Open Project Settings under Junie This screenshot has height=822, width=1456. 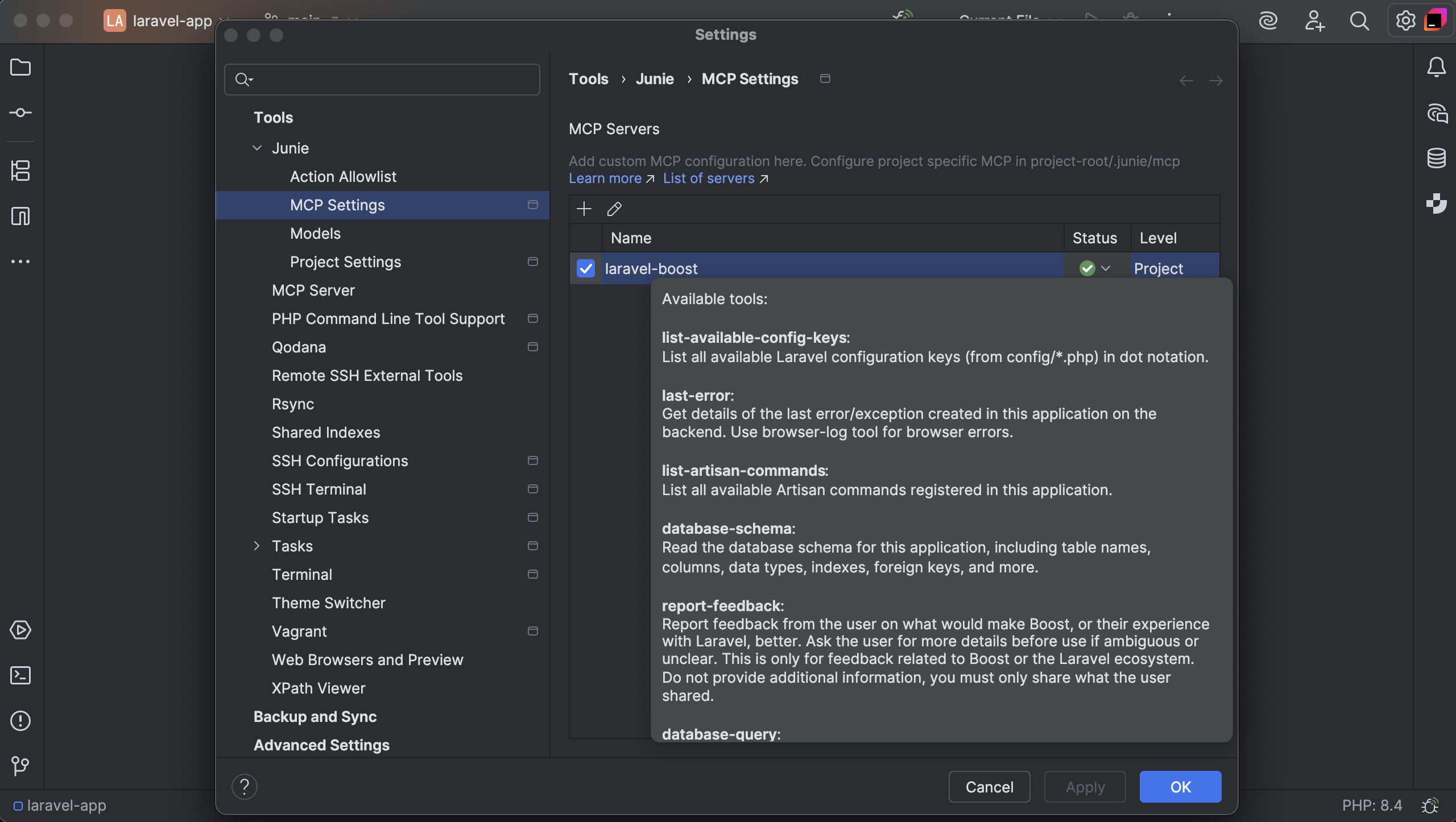click(345, 261)
